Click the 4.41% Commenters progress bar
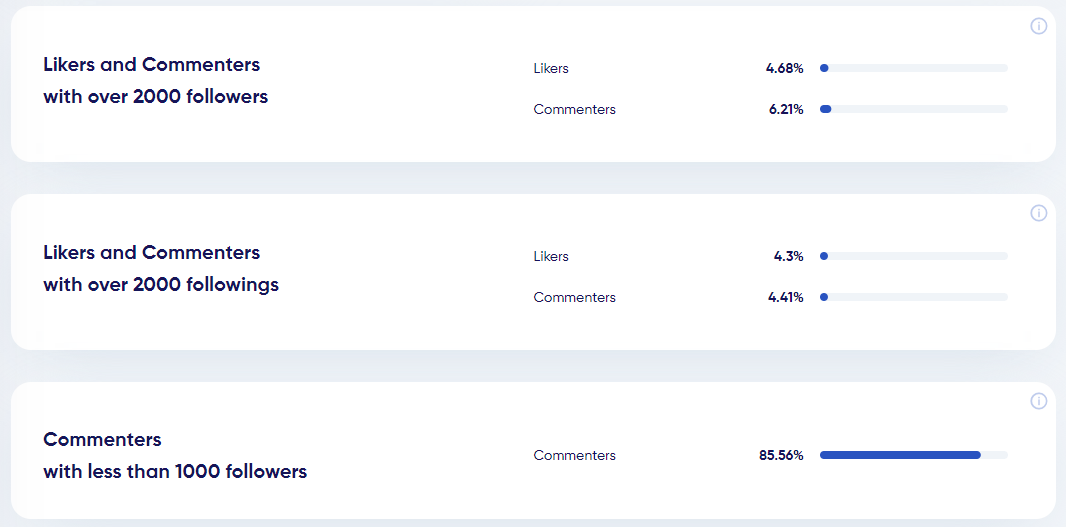1066x527 pixels. (914, 297)
